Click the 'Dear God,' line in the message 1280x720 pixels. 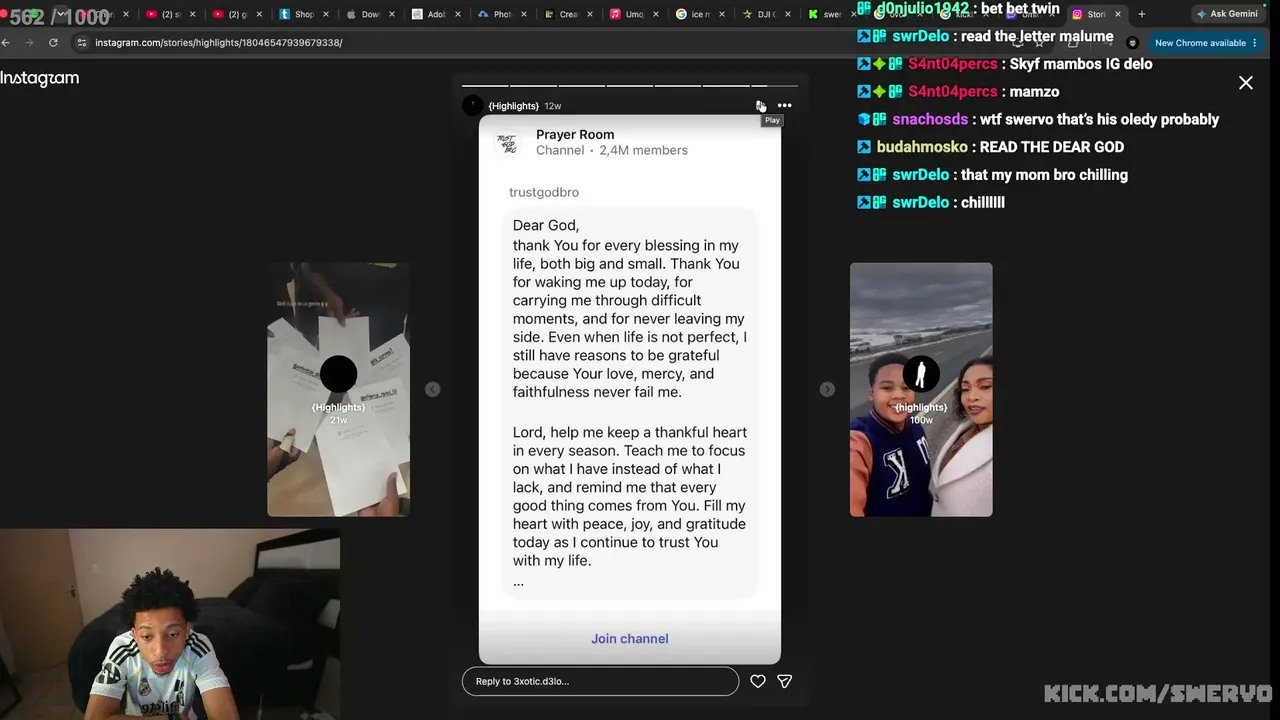pos(546,226)
